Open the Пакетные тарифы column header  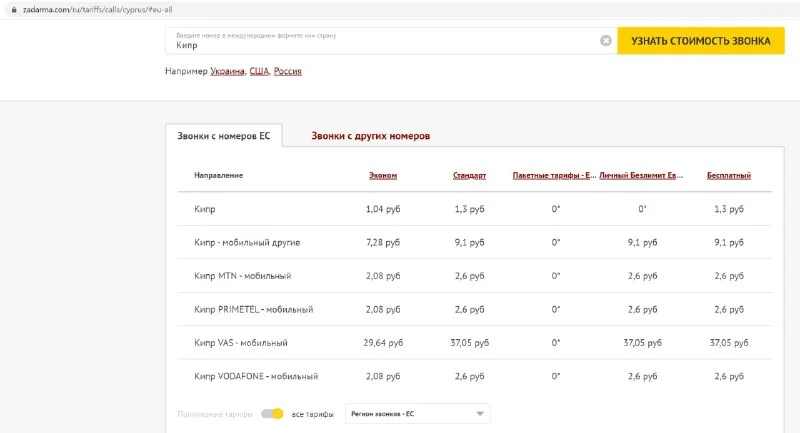(553, 176)
